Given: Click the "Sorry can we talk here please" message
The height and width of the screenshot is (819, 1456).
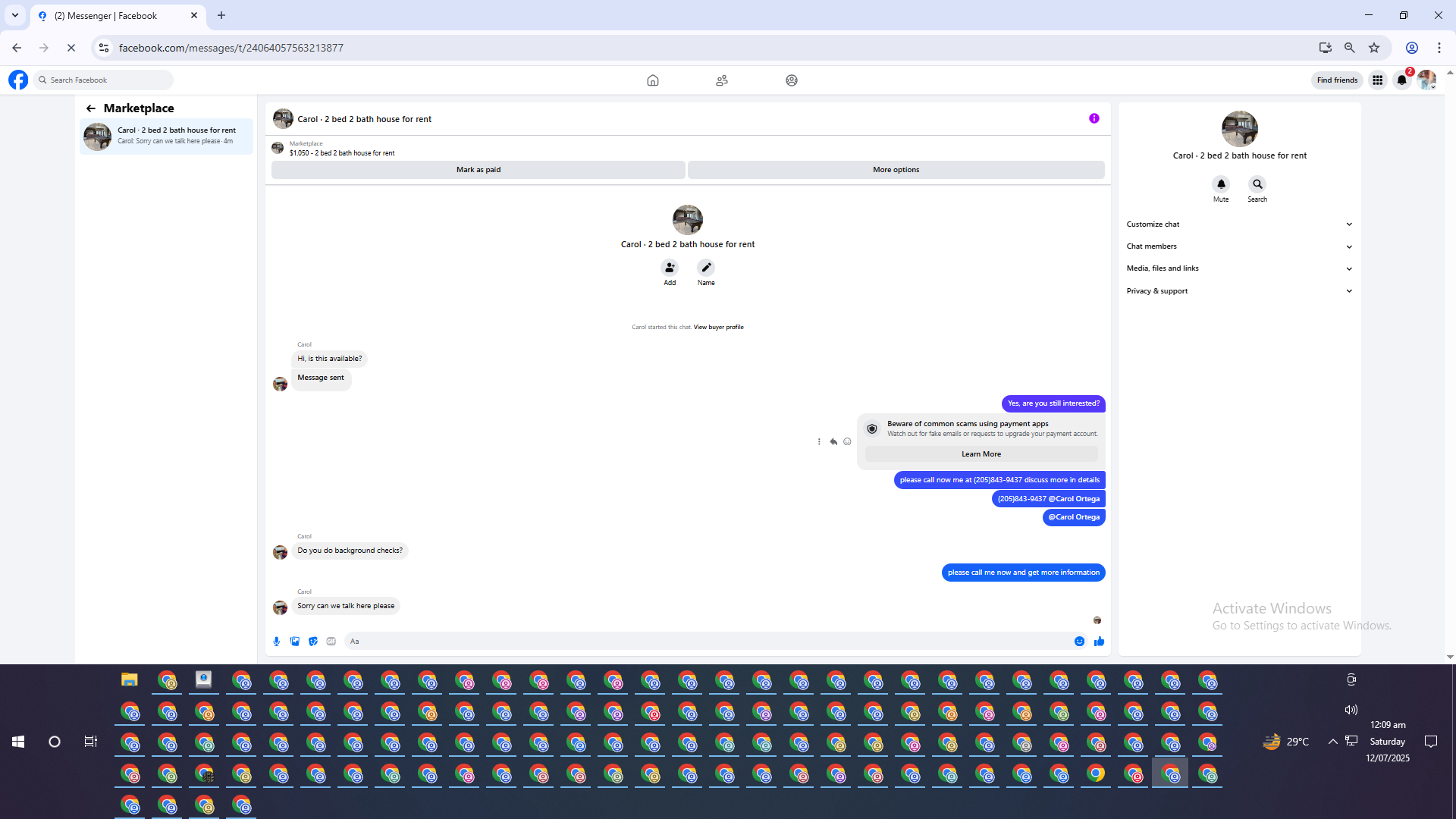Looking at the screenshot, I should 346,606.
